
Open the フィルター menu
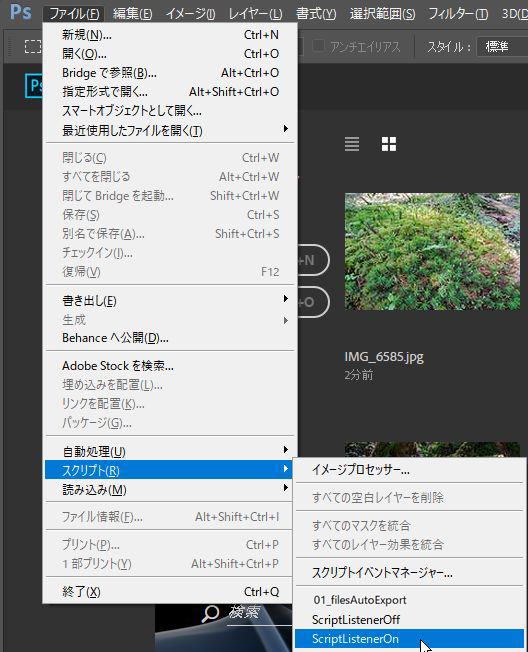pos(458,14)
